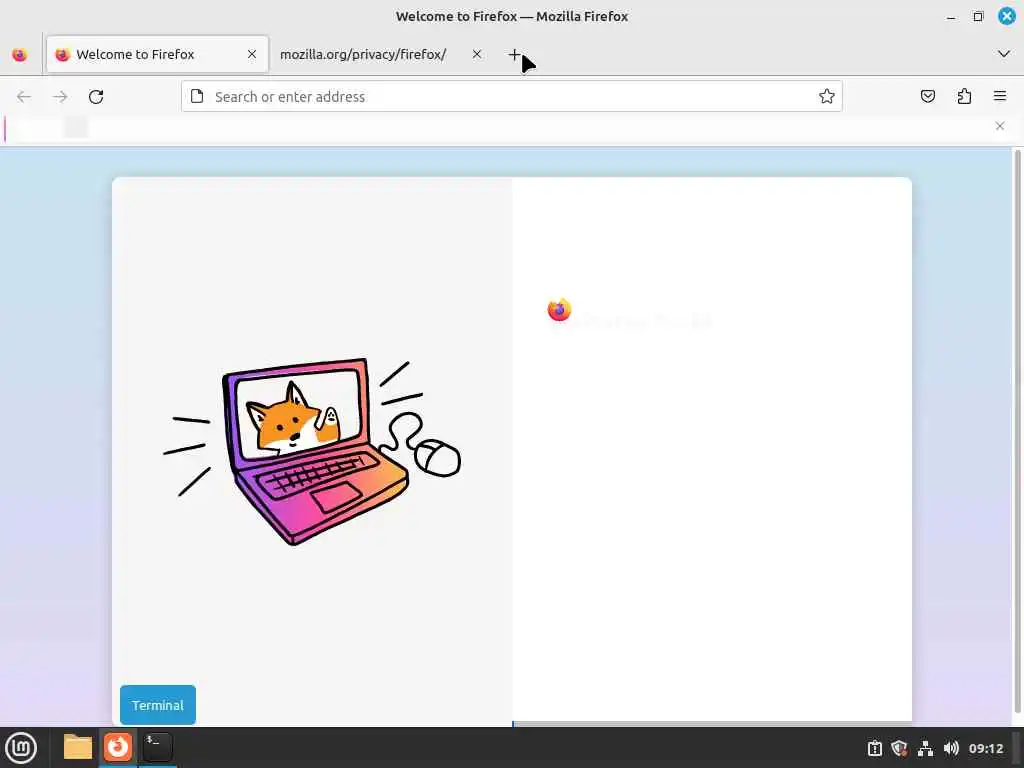This screenshot has height=768, width=1024.
Task: Click the page info icon in address bar
Action: click(197, 97)
